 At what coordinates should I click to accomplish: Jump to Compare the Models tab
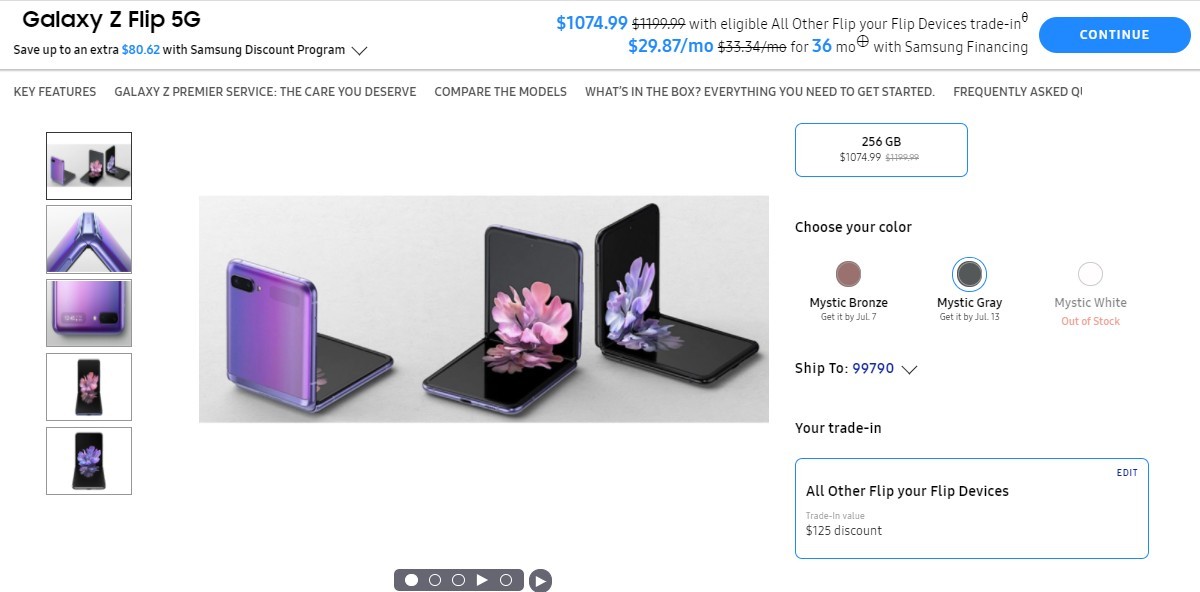(500, 92)
